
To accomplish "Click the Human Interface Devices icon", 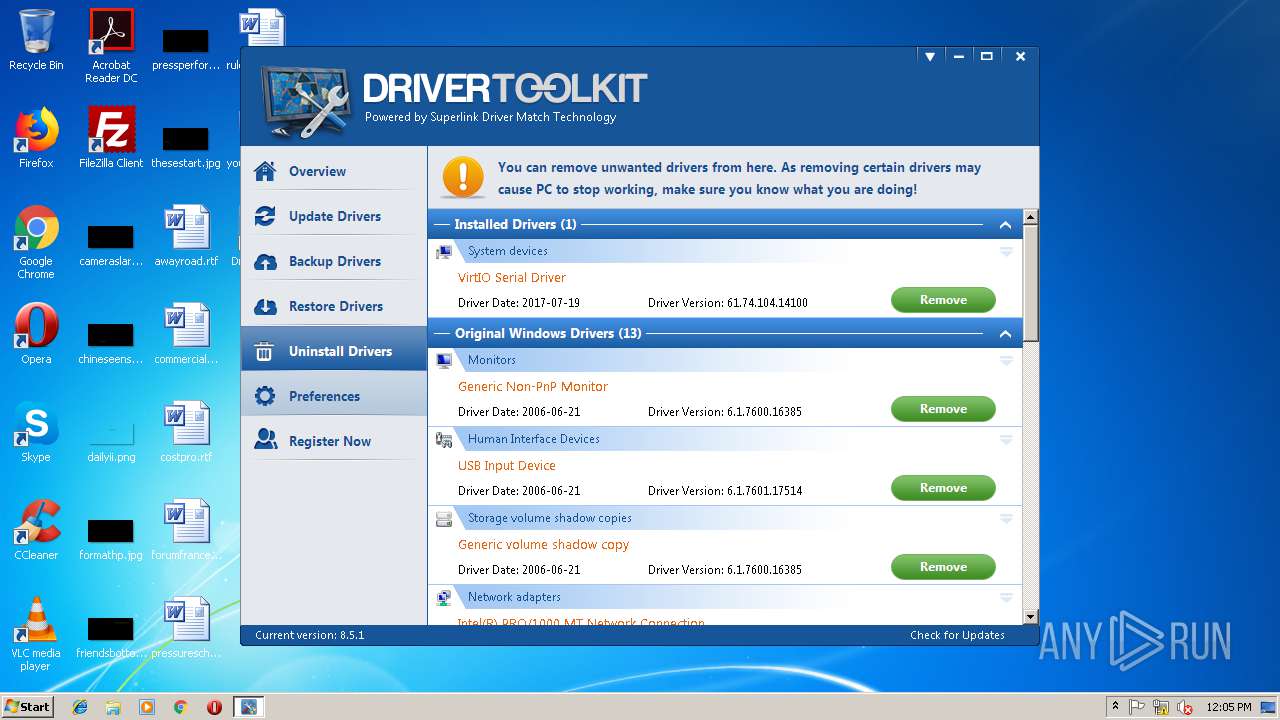I will click(444, 439).
